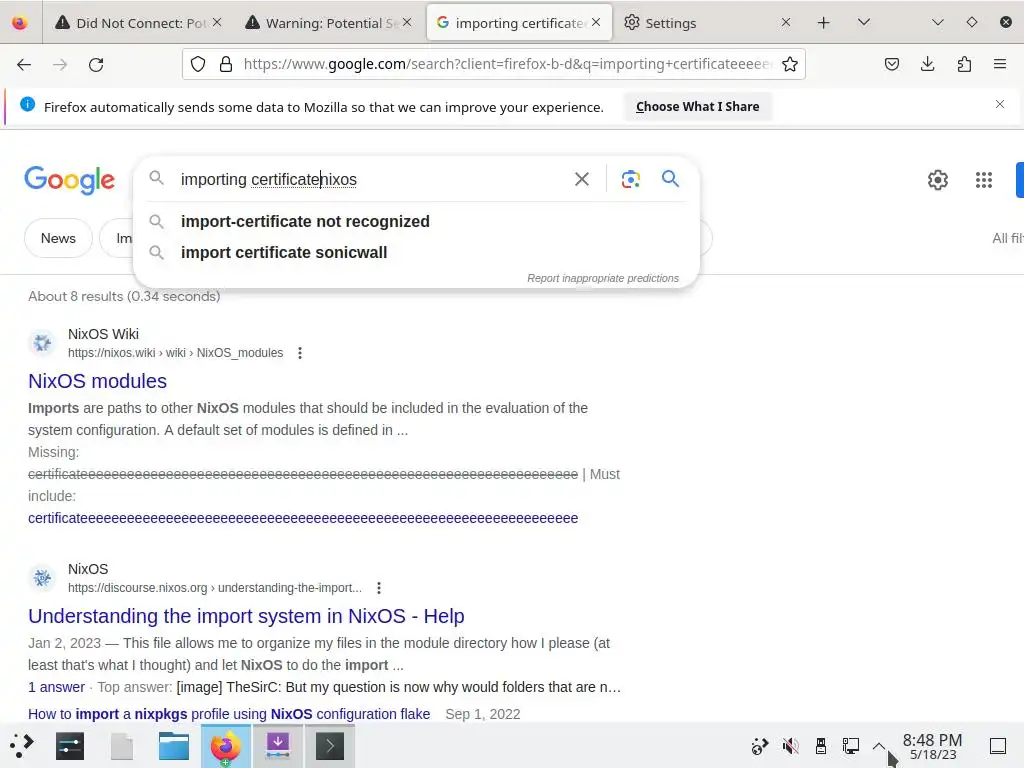Open the clock showing 8:48 PM

pyautogui.click(x=933, y=746)
